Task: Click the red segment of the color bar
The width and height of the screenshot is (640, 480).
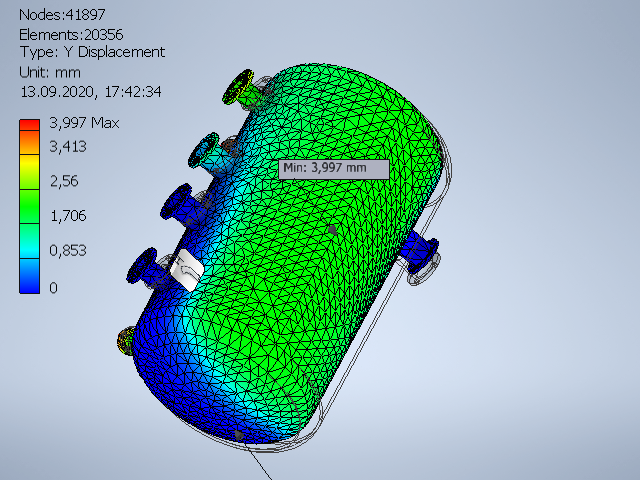Action: pos(29,124)
